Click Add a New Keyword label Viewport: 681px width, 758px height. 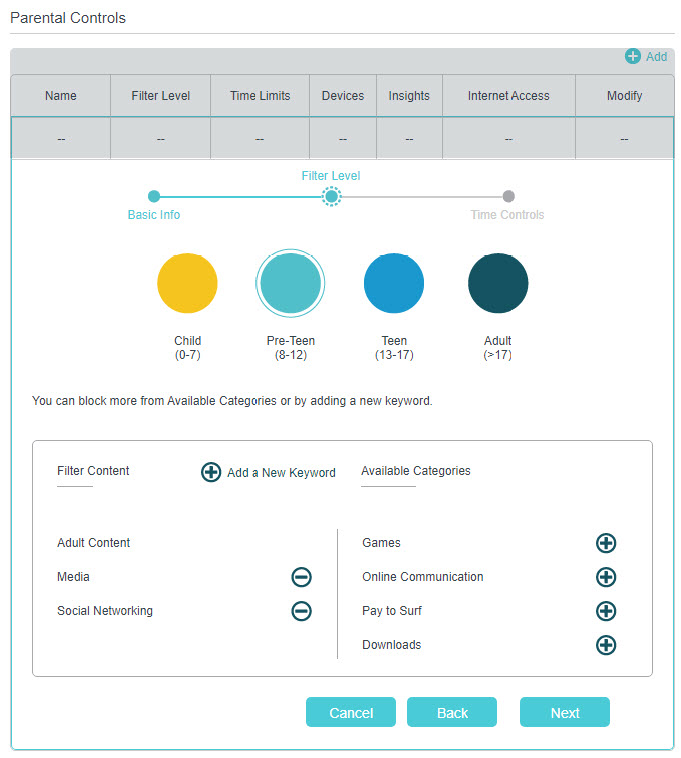click(x=281, y=473)
